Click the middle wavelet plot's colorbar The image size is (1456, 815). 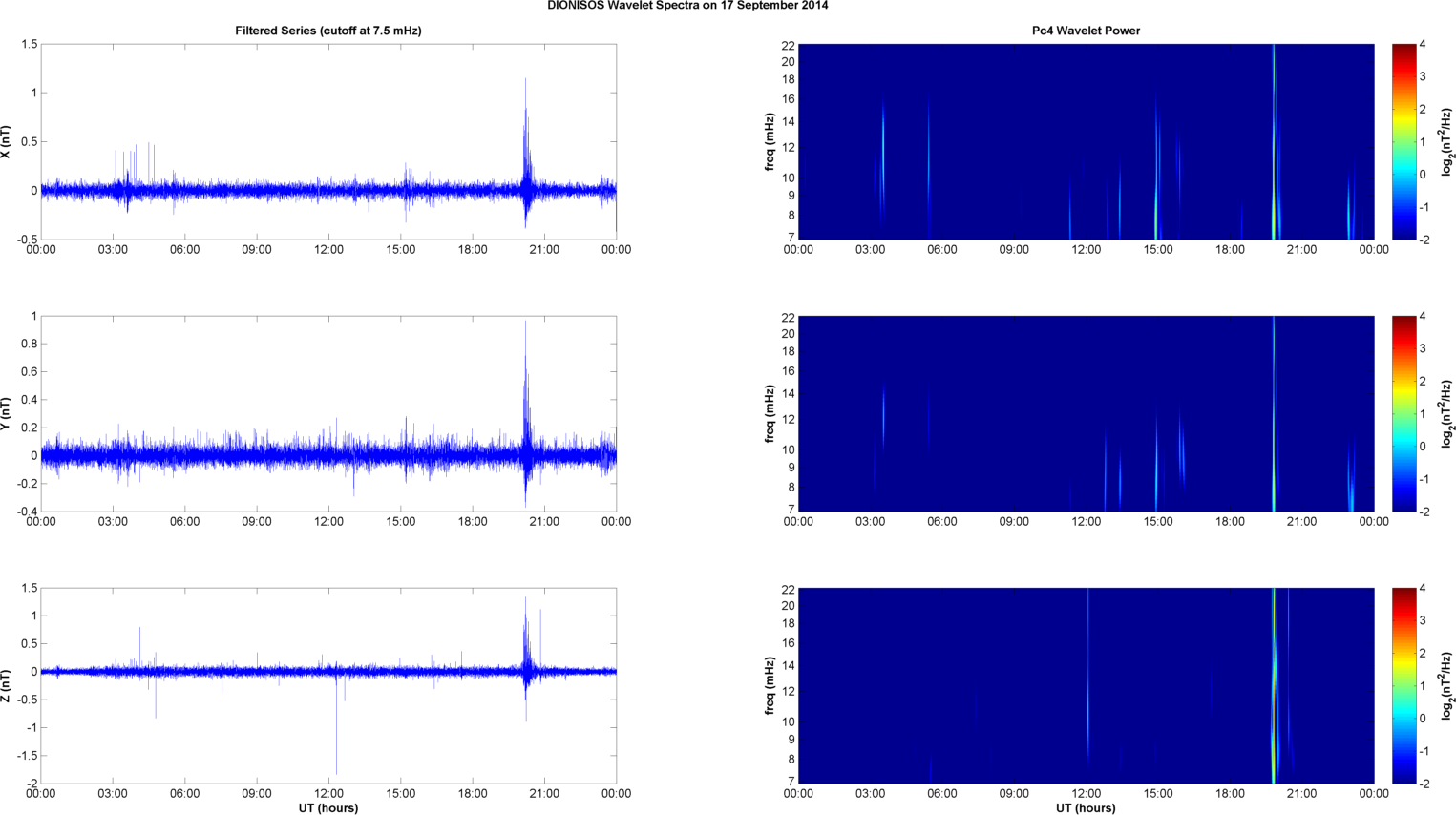pos(1403,413)
